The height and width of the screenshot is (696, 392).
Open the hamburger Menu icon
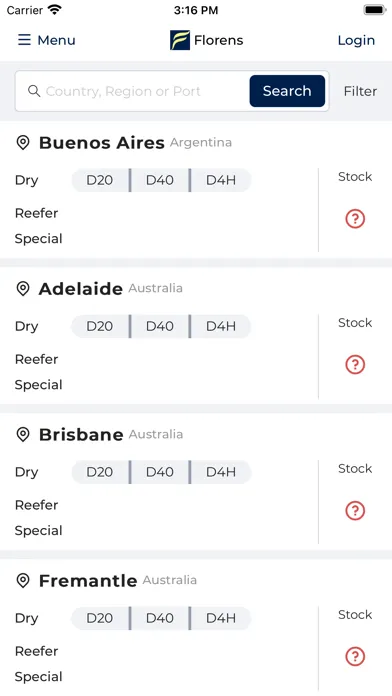click(x=24, y=40)
